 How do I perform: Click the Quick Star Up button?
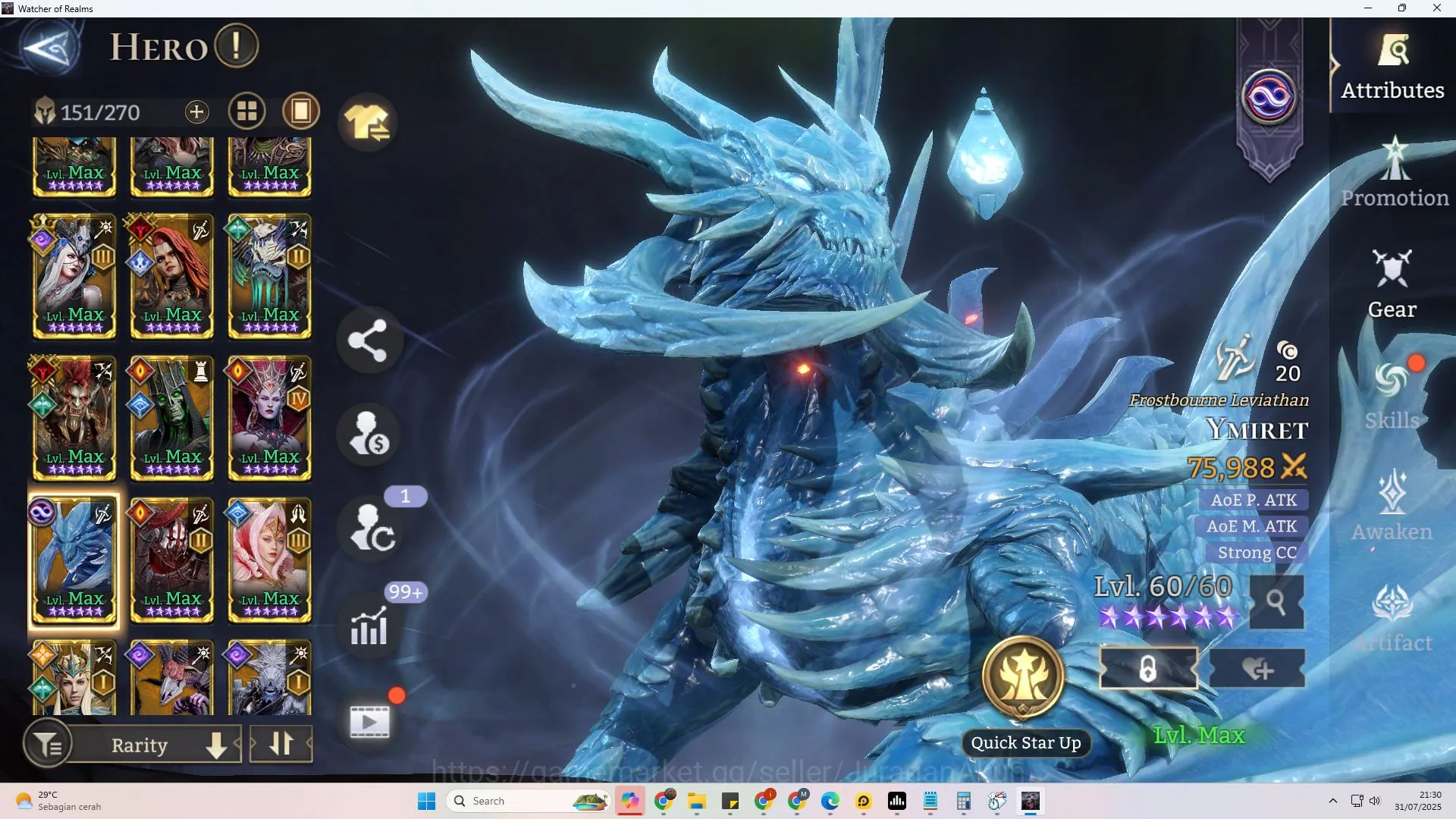click(1025, 696)
